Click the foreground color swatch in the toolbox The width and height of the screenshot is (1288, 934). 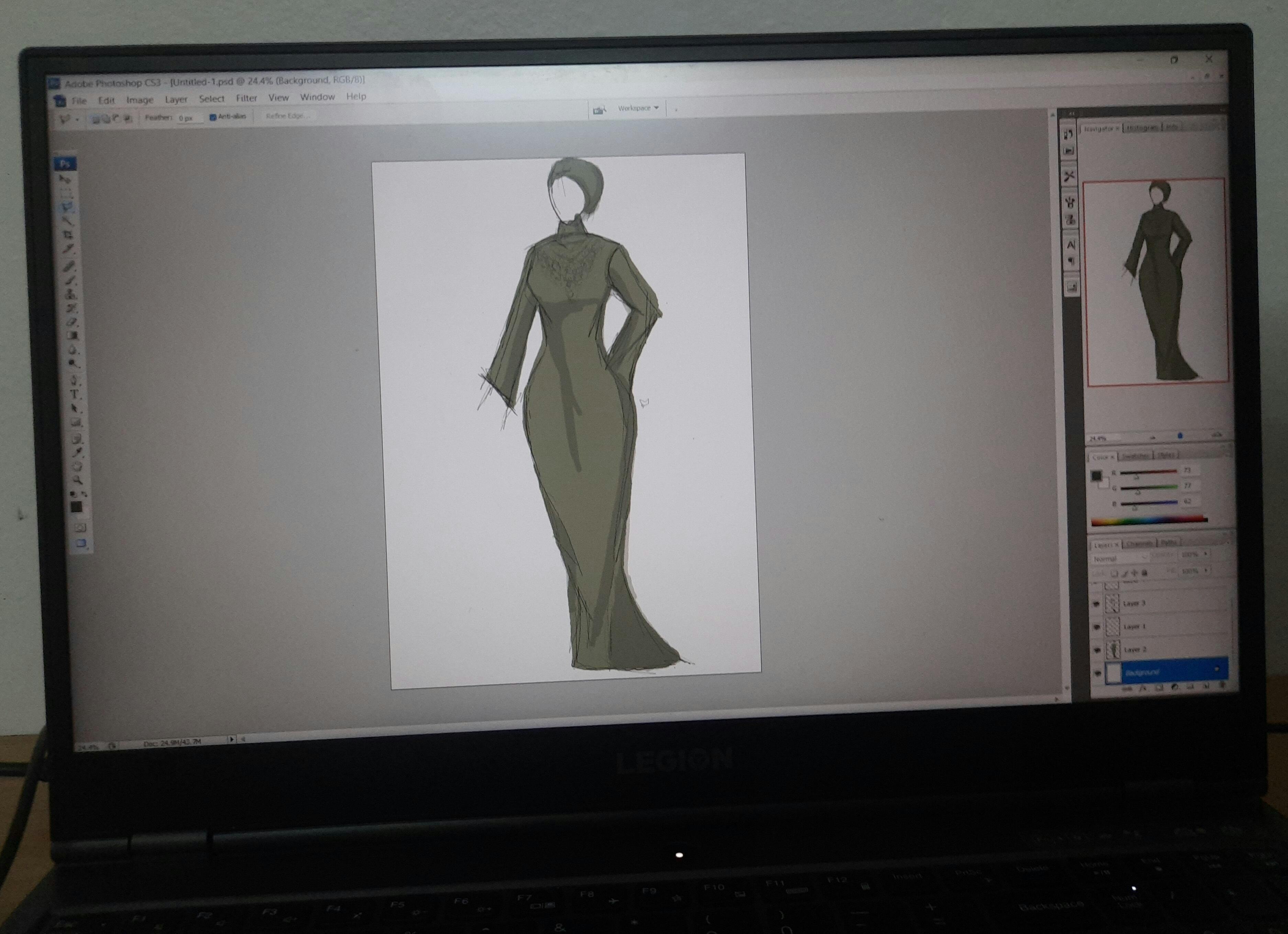76,507
